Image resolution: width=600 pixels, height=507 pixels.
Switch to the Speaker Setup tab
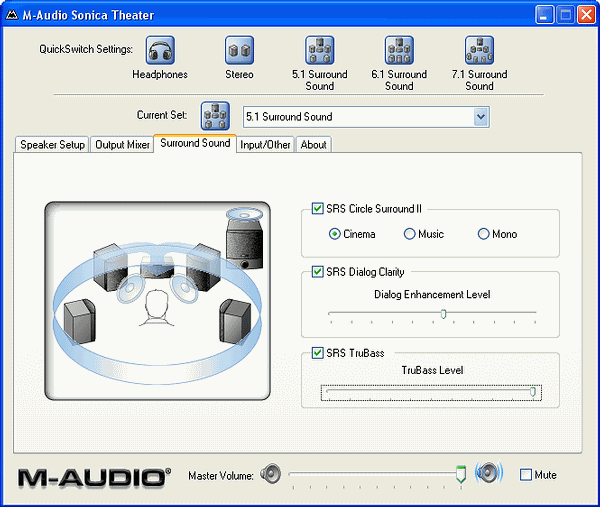coord(52,145)
